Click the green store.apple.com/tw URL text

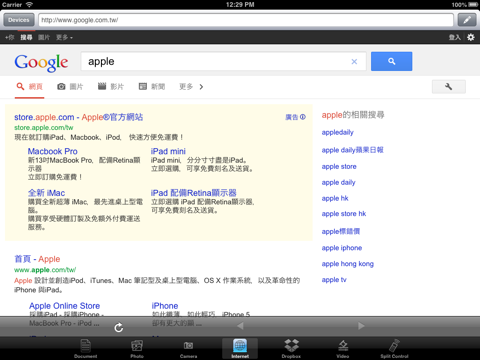44,128
